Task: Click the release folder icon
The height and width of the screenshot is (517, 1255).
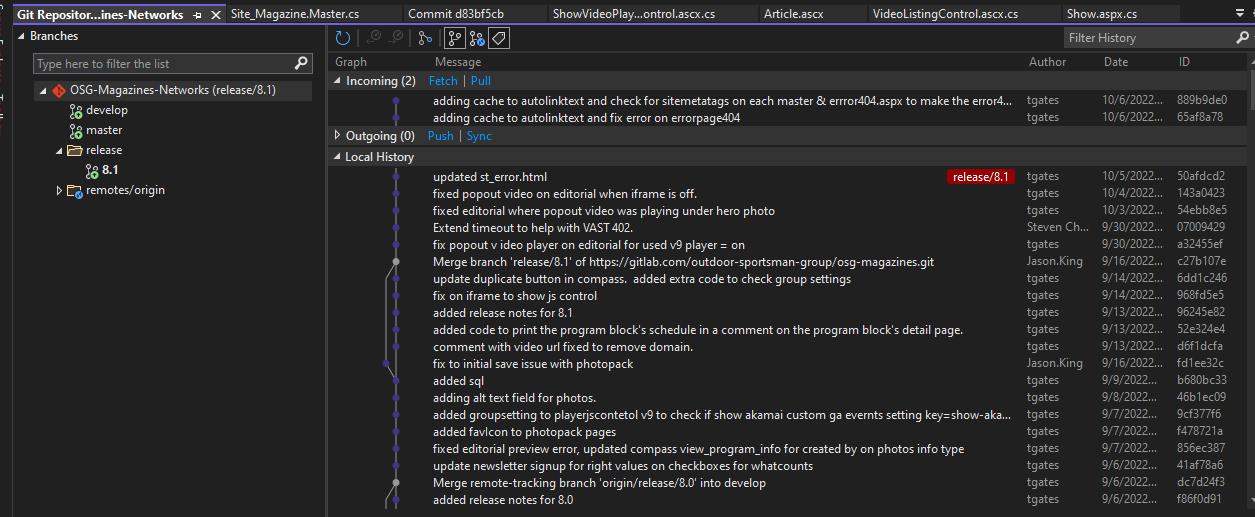Action: click(x=75, y=151)
